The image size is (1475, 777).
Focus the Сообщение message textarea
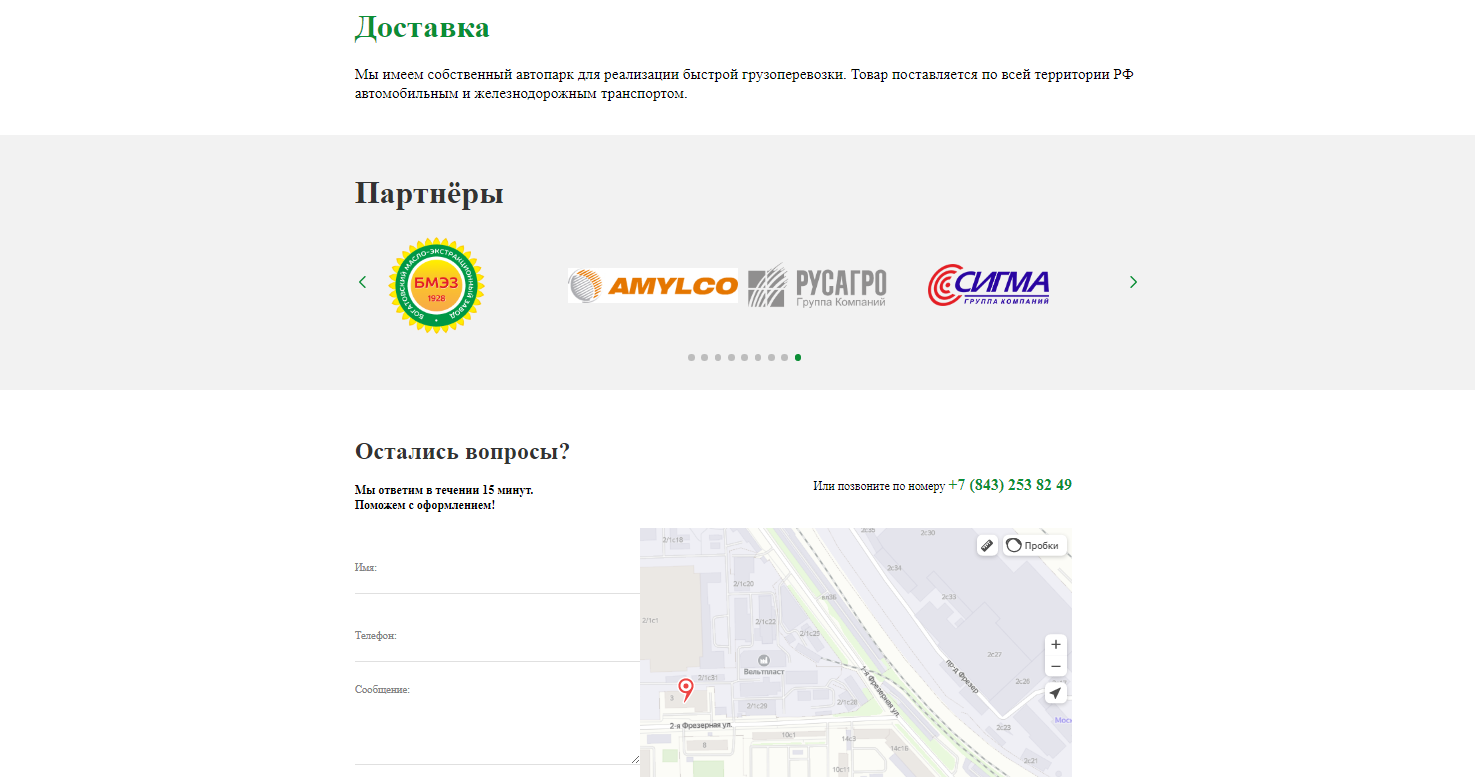(497, 722)
